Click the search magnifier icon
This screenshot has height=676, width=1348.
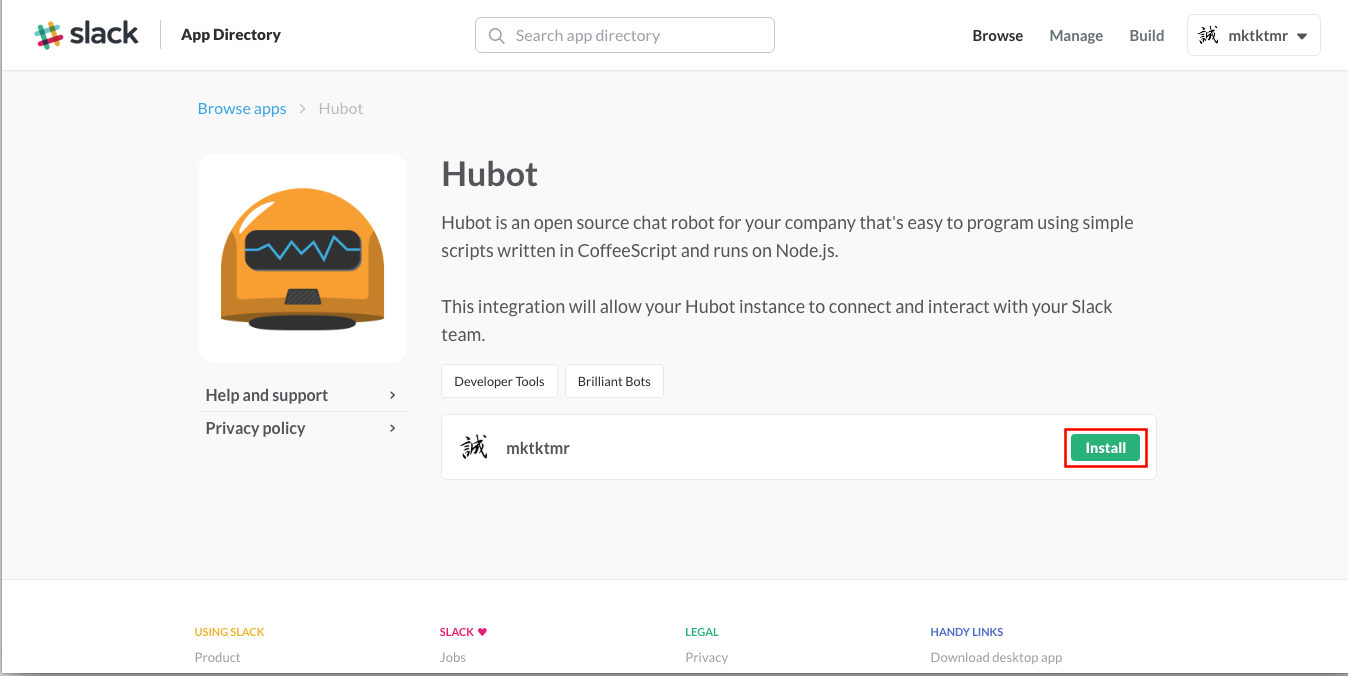pos(496,36)
